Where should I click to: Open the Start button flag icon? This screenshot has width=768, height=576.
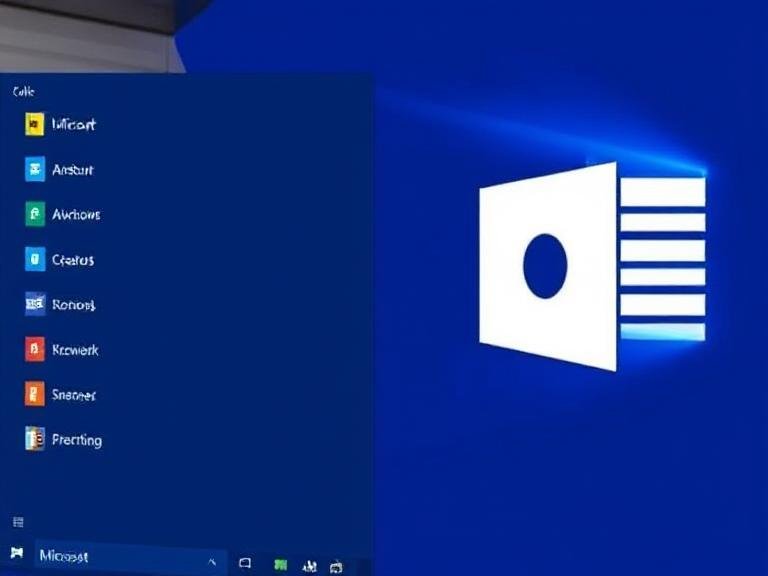[x=17, y=553]
